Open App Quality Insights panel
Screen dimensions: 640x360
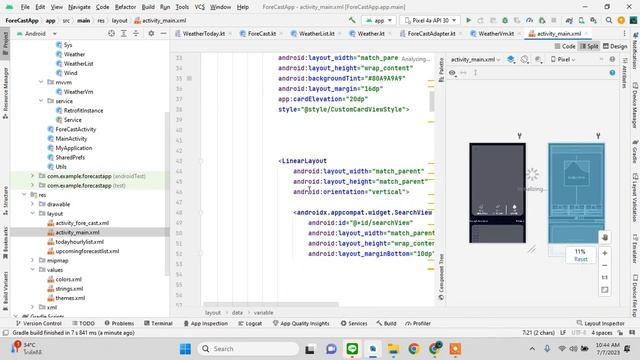(301, 323)
